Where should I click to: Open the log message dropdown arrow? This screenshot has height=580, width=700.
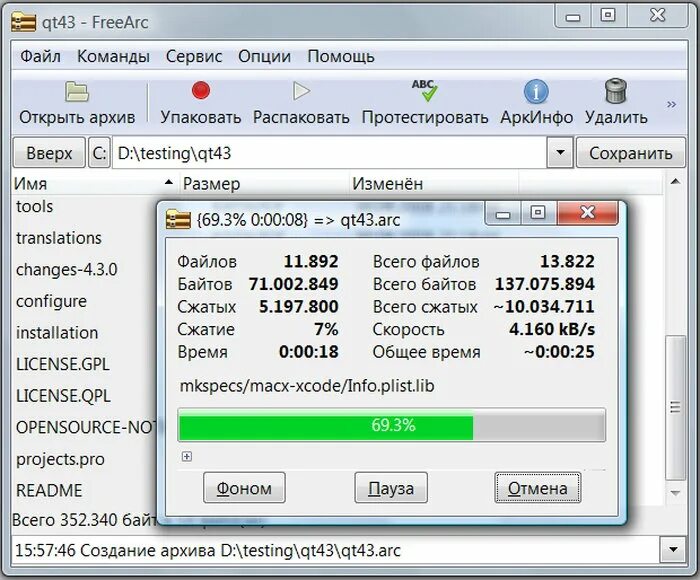pos(673,550)
